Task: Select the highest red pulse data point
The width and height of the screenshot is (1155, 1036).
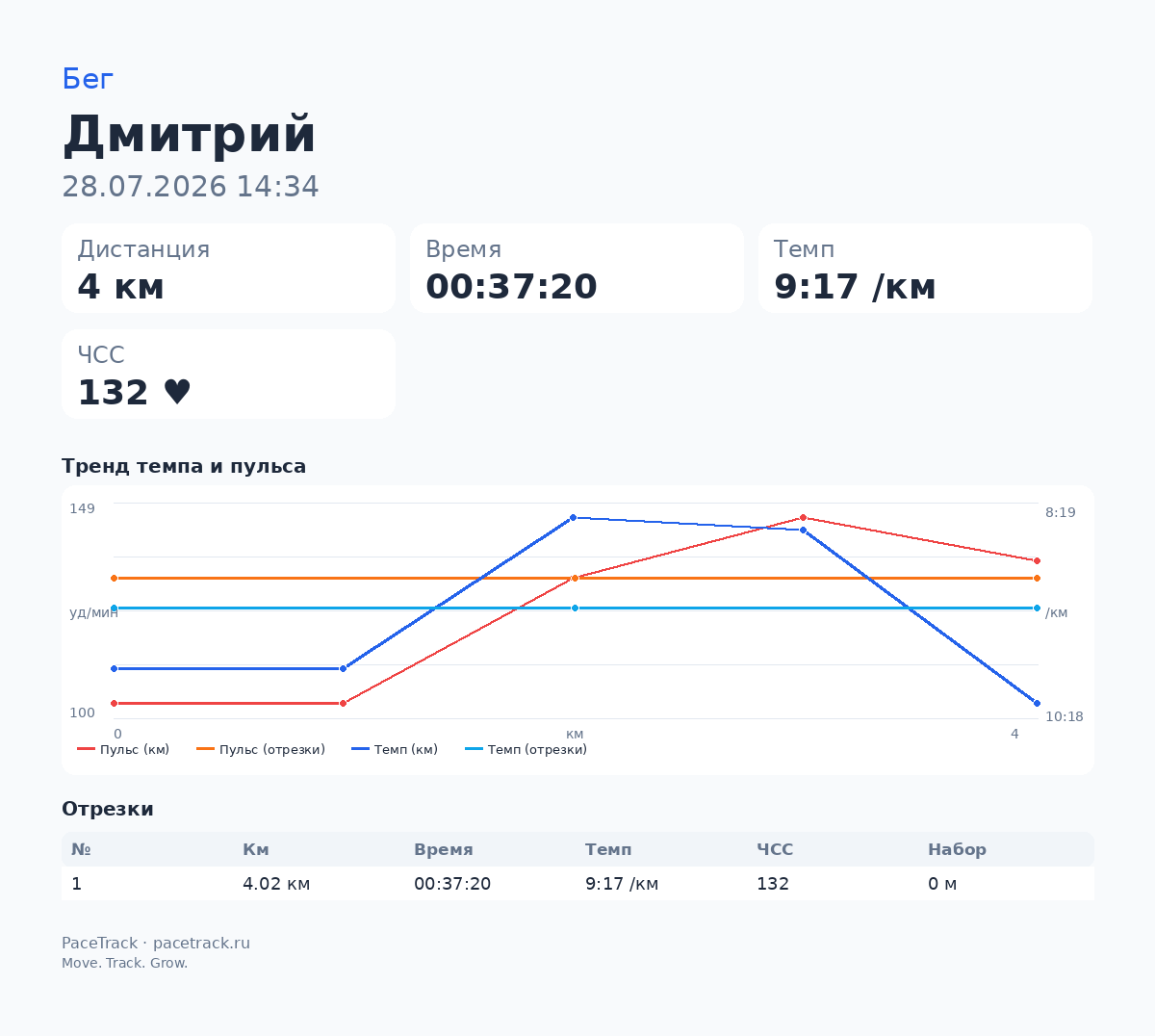Action: [803, 517]
